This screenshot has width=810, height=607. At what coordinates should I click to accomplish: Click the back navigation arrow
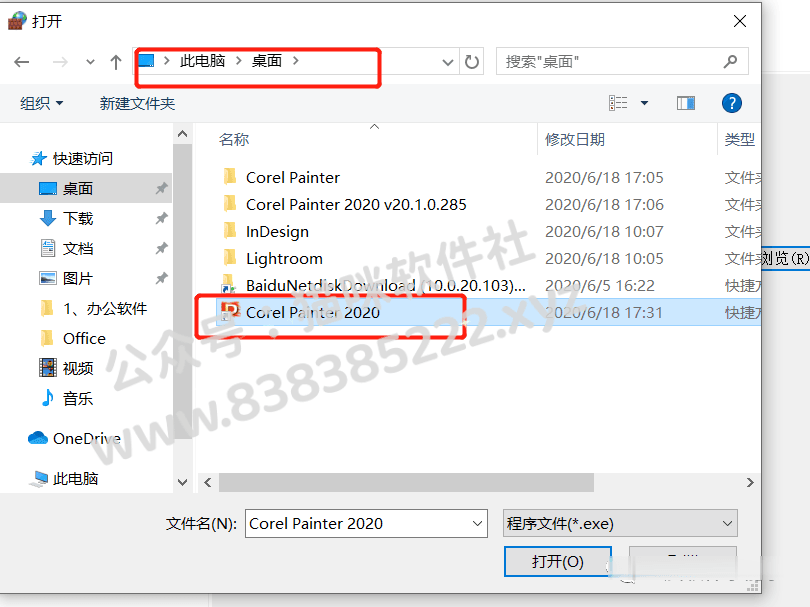[x=22, y=63]
